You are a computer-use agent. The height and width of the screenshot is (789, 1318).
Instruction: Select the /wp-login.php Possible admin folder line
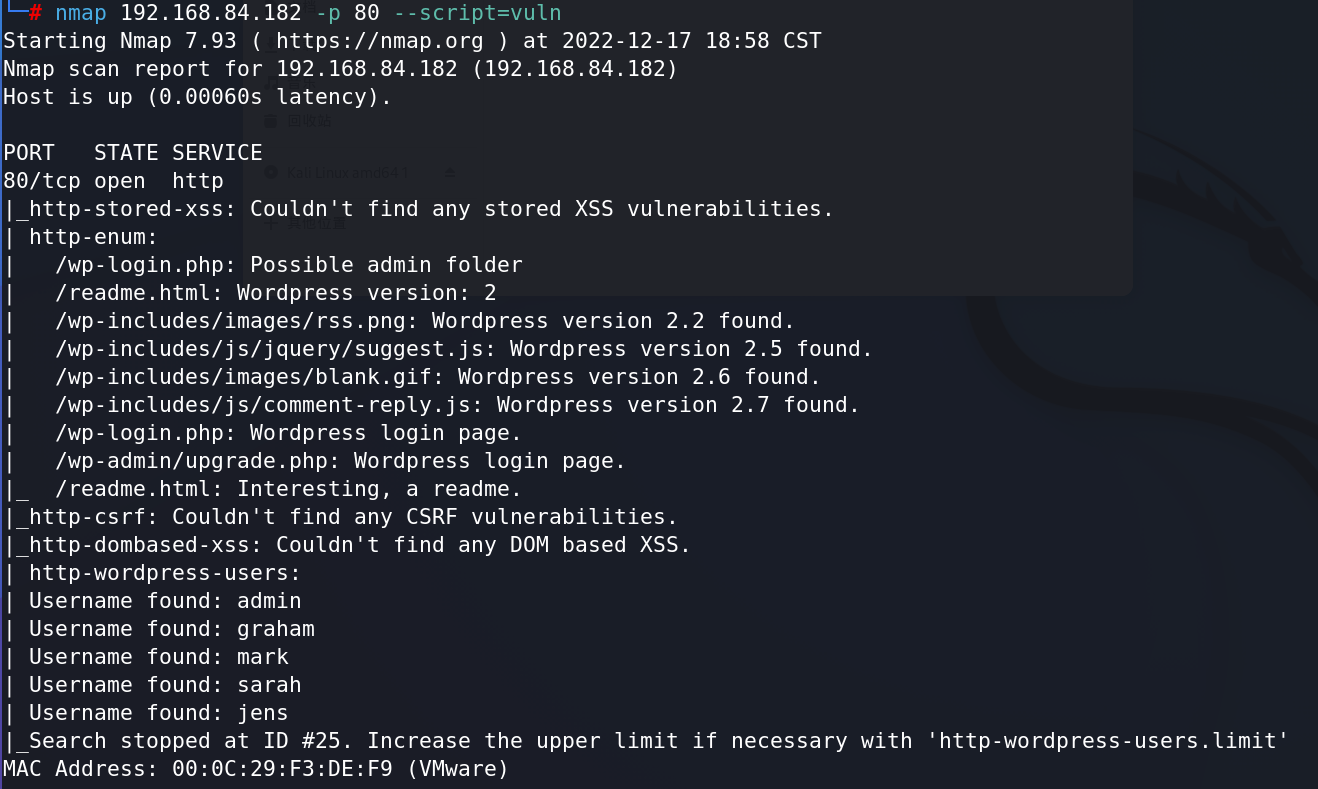pos(289,265)
